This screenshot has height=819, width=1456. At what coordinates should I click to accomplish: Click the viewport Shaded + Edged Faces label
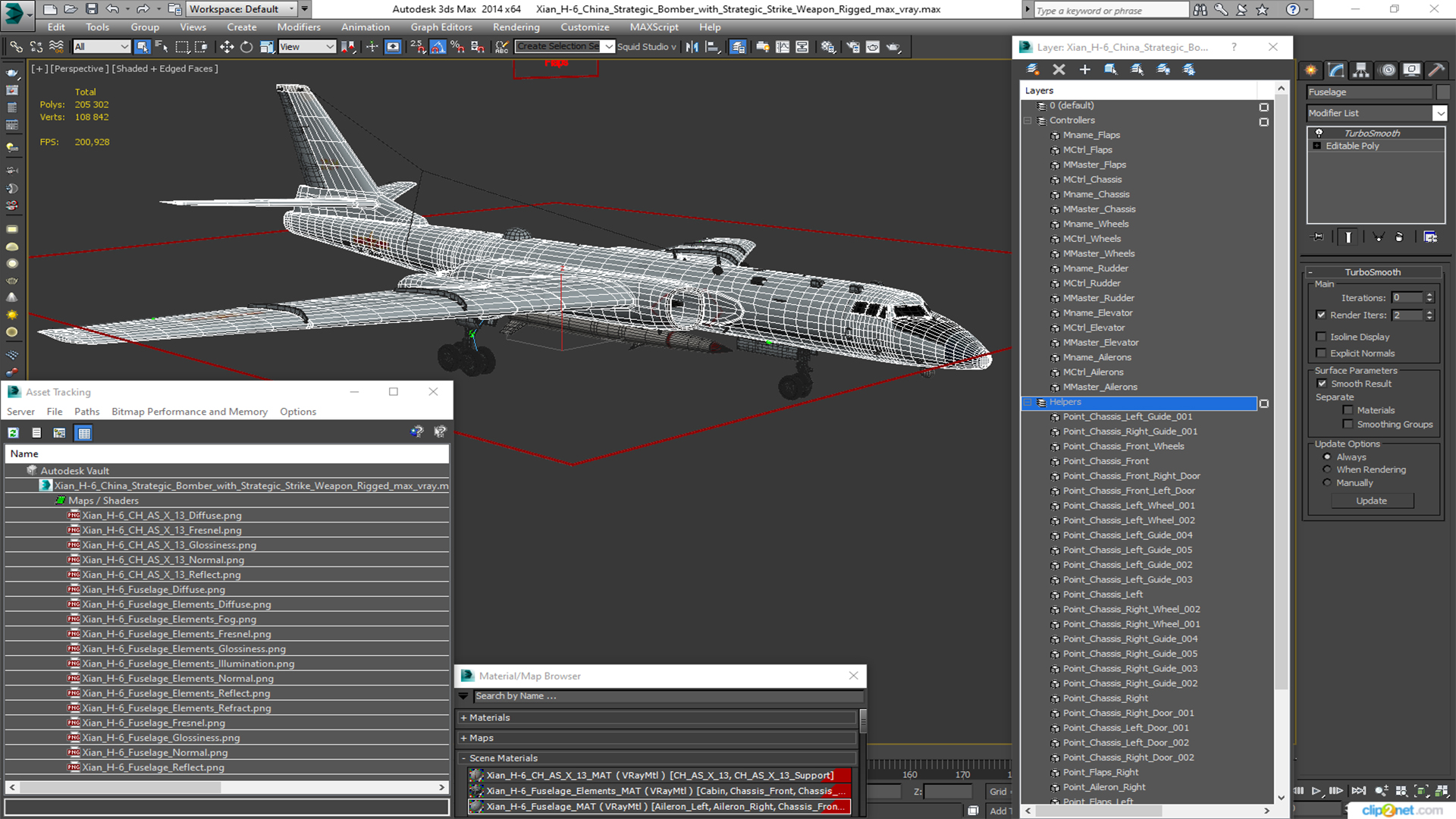165,69
